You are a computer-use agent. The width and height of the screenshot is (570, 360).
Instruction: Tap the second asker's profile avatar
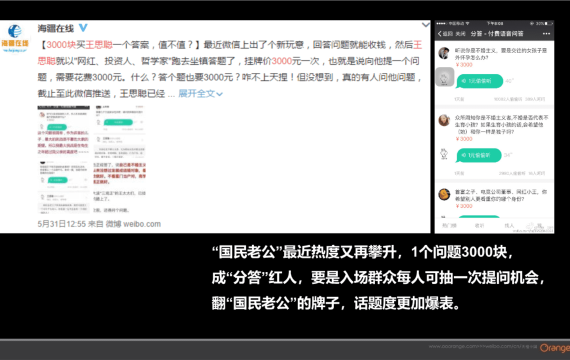444,120
